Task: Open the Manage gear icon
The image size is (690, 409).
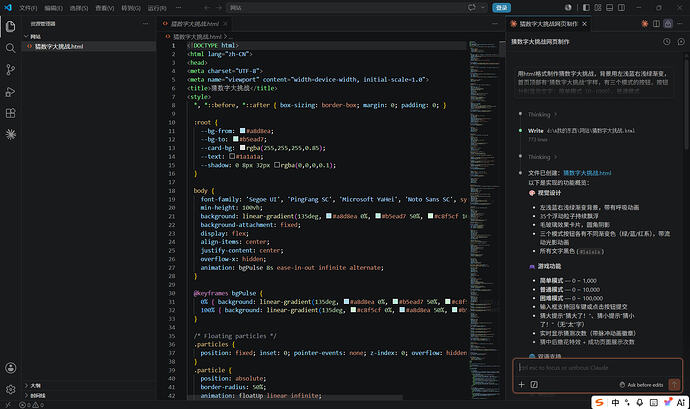Action: [x=11, y=389]
